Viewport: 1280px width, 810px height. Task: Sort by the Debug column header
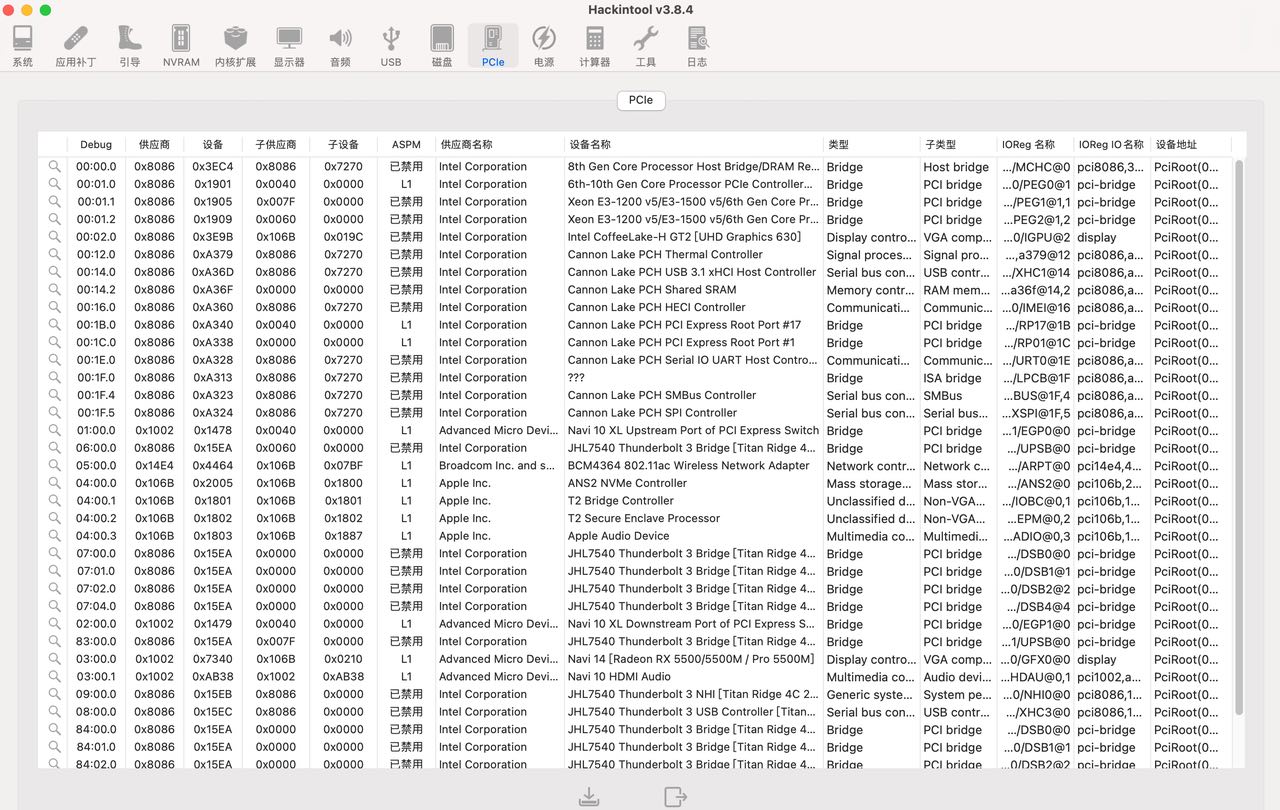coord(96,145)
